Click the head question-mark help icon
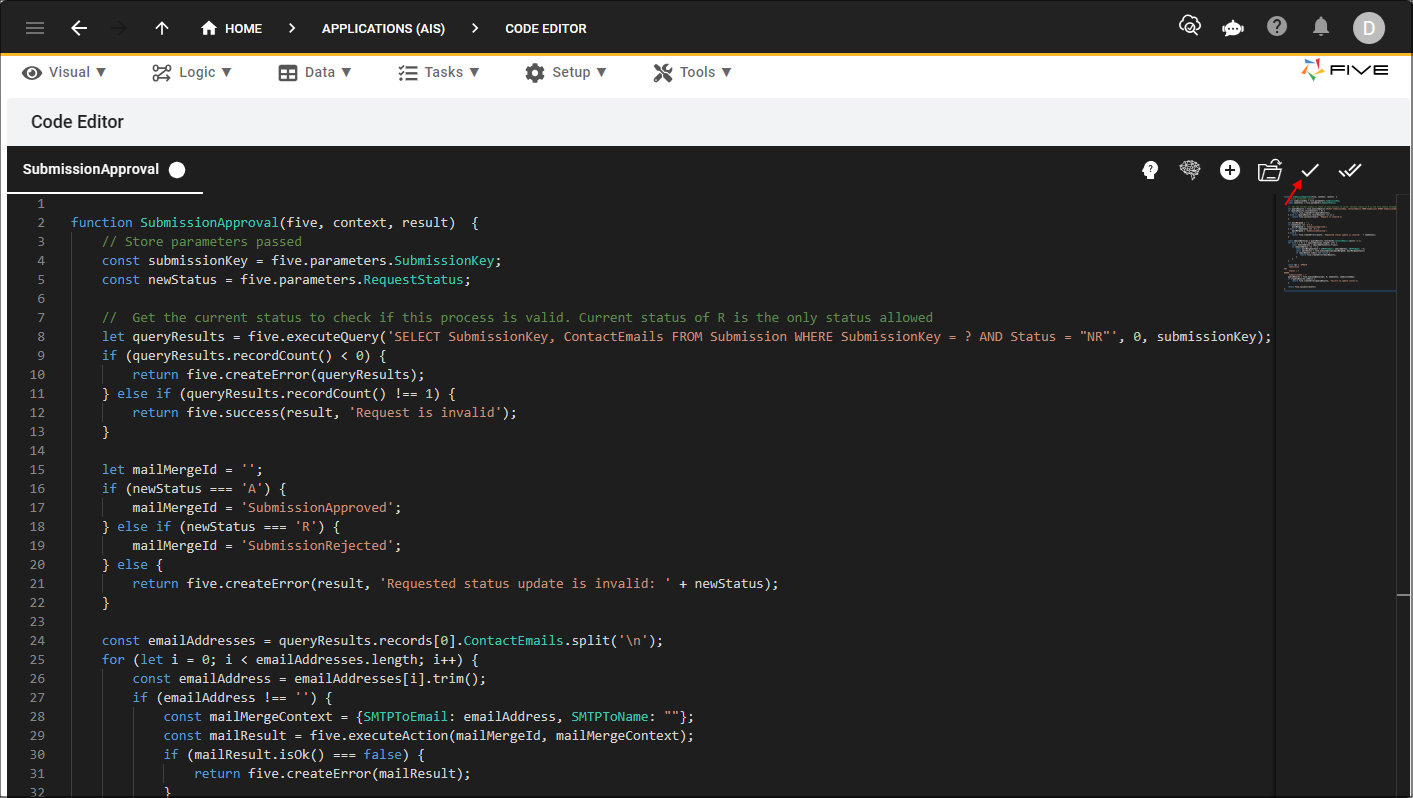 pos(1150,170)
